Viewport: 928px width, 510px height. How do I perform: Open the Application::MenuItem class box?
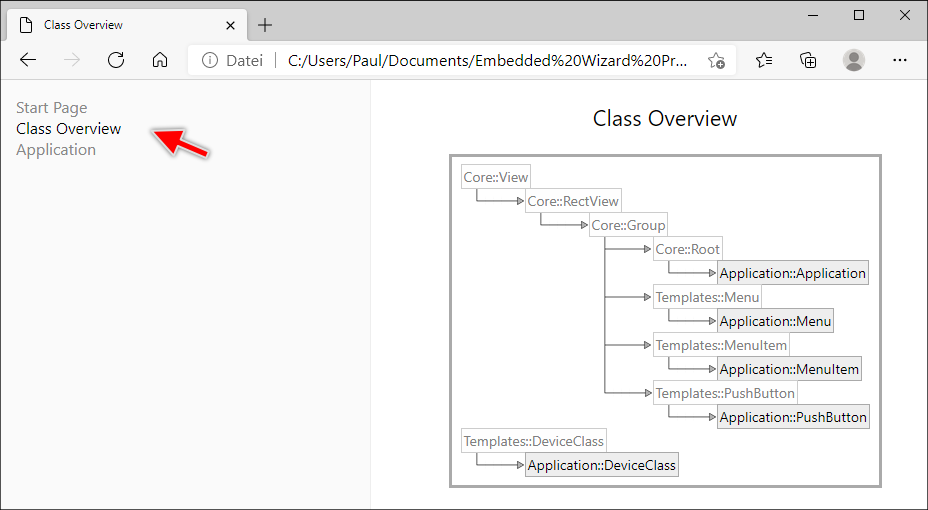click(x=789, y=369)
